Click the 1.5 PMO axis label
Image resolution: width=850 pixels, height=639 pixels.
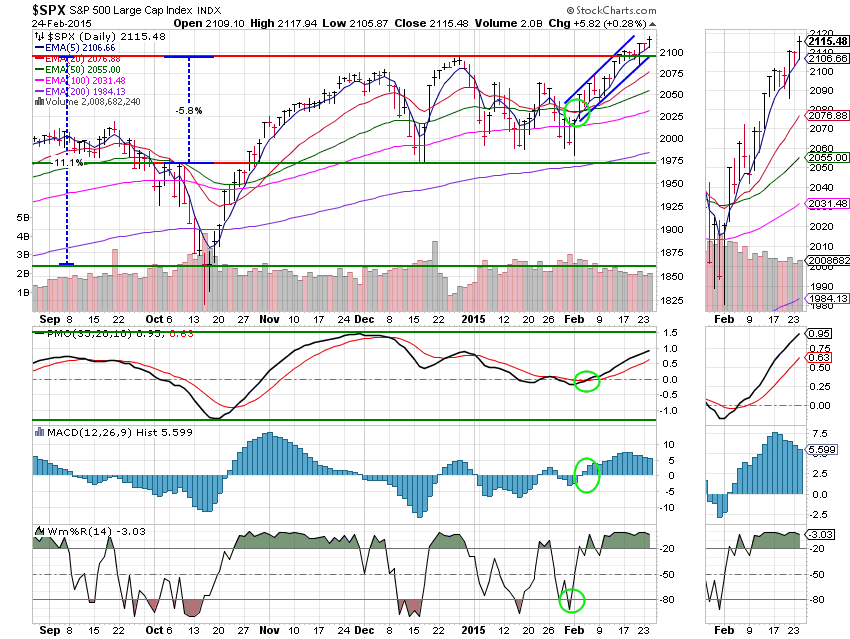(x=670, y=333)
